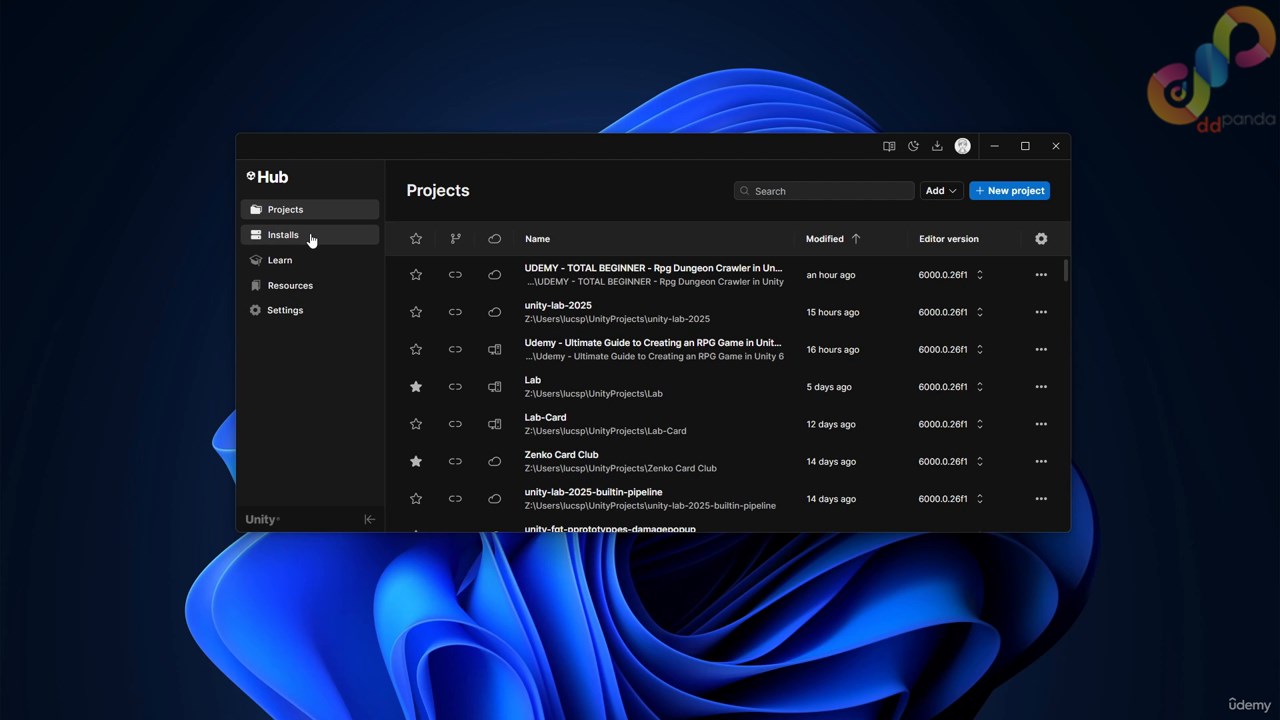Click the New project button
The height and width of the screenshot is (720, 1280).
tap(1009, 191)
